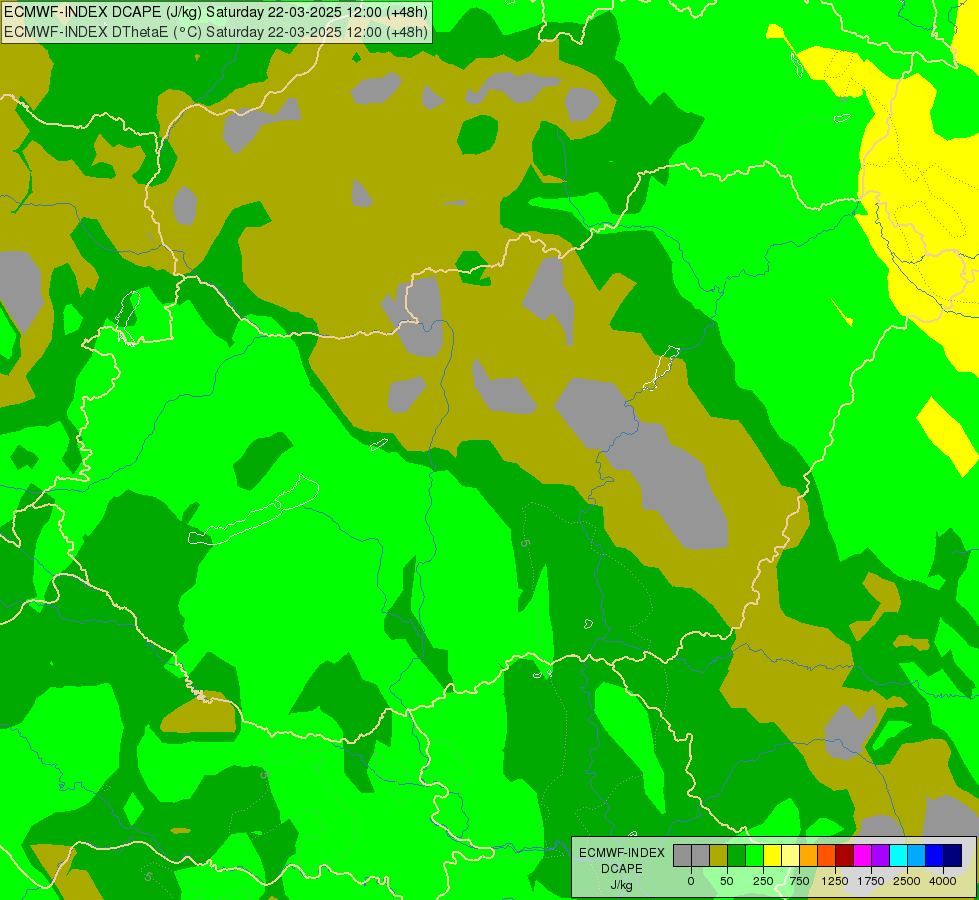
Task: Click the legend value 2500
Action: [907, 881]
